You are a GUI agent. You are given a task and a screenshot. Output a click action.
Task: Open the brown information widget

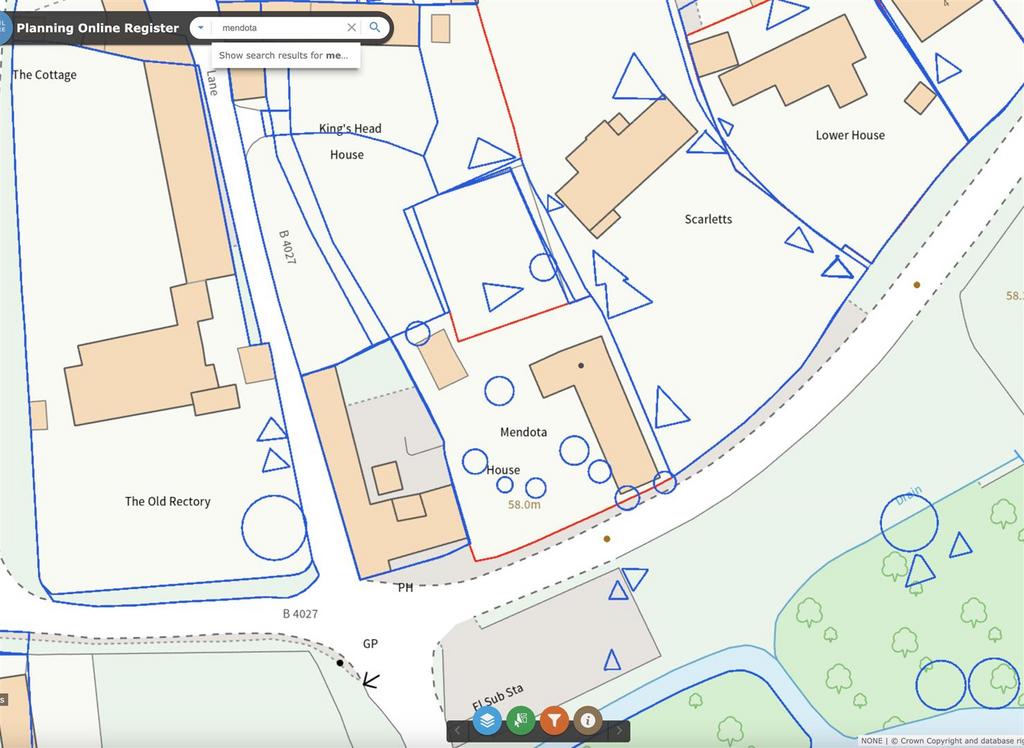(x=588, y=721)
